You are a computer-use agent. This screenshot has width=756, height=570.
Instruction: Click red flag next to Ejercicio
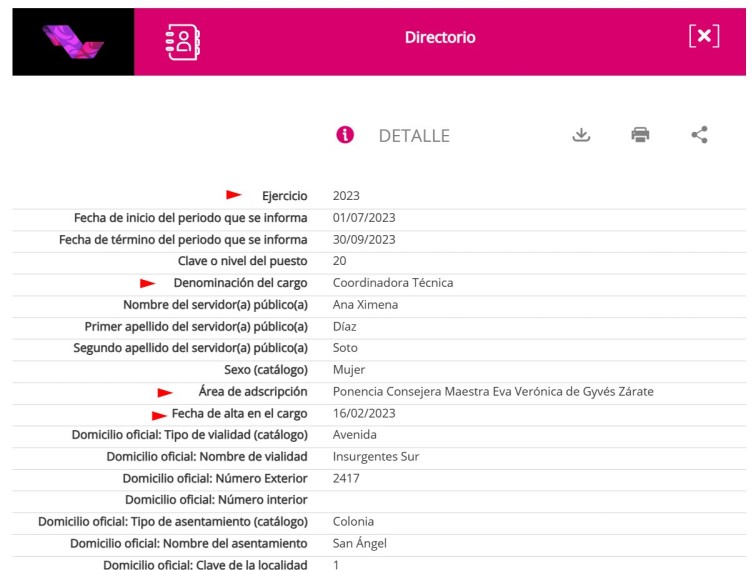click(234, 195)
